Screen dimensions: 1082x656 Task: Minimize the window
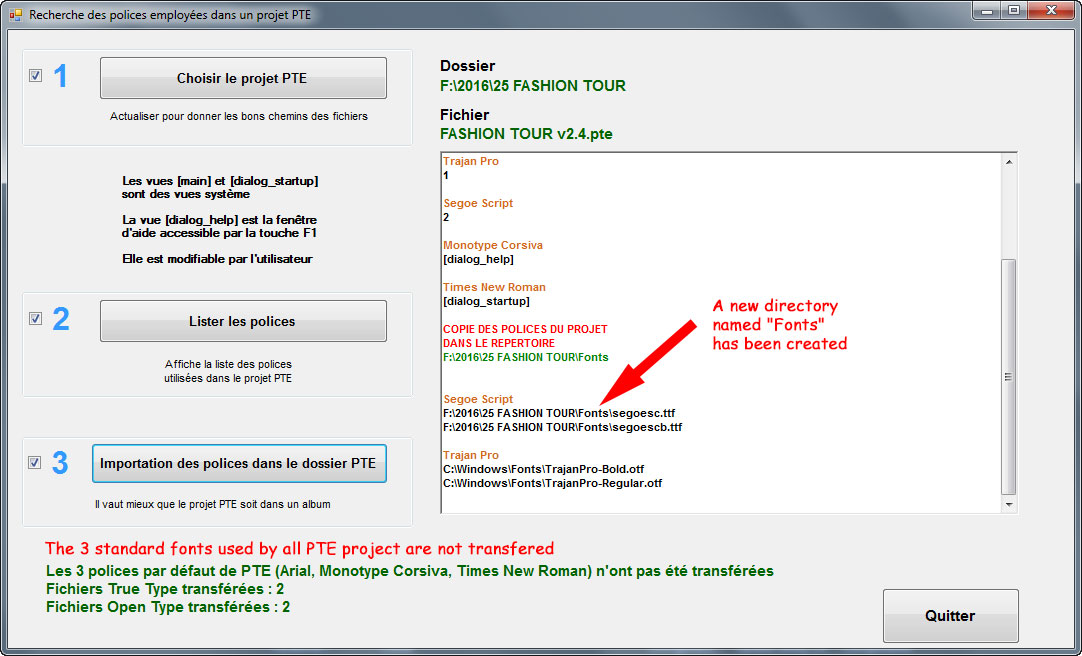(x=988, y=10)
